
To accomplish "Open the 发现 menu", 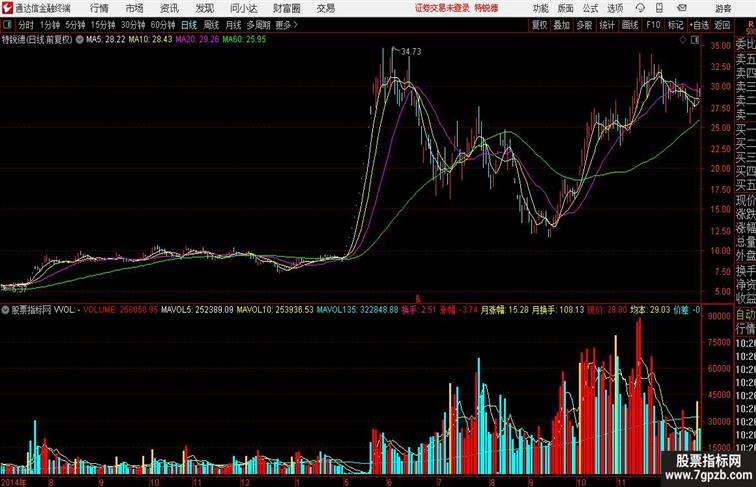I will click(204, 8).
